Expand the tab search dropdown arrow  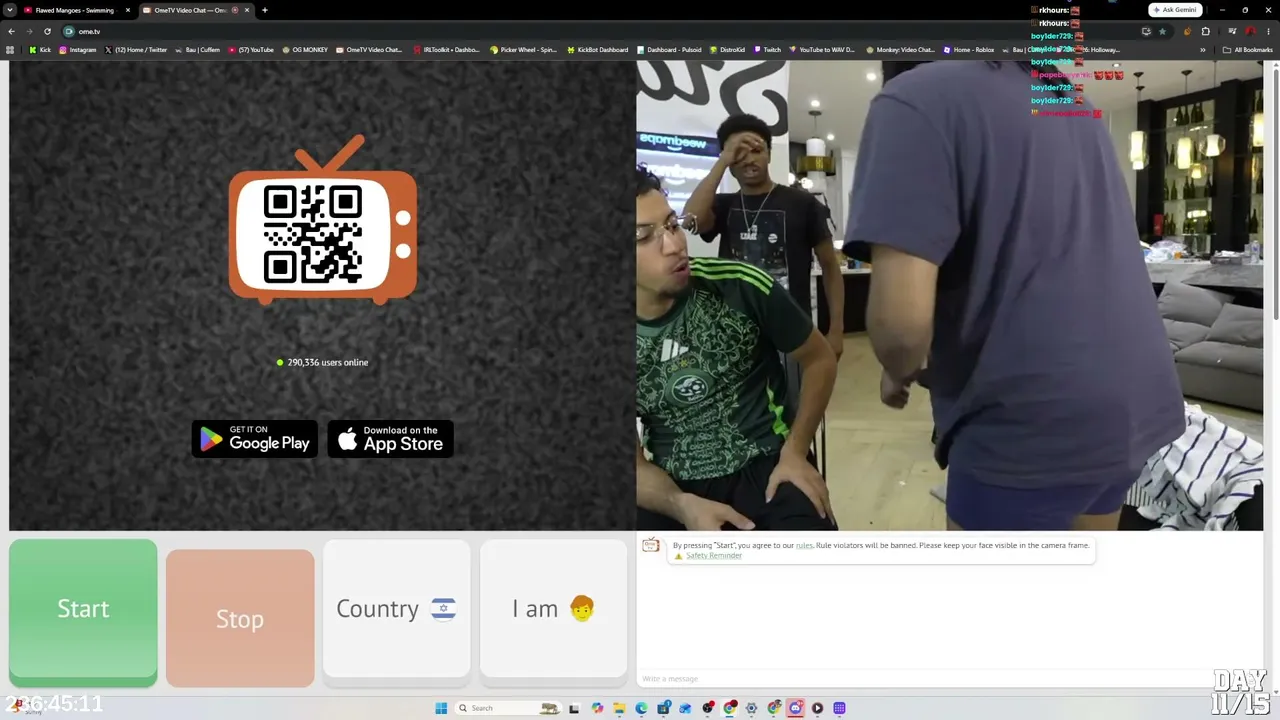click(10, 10)
